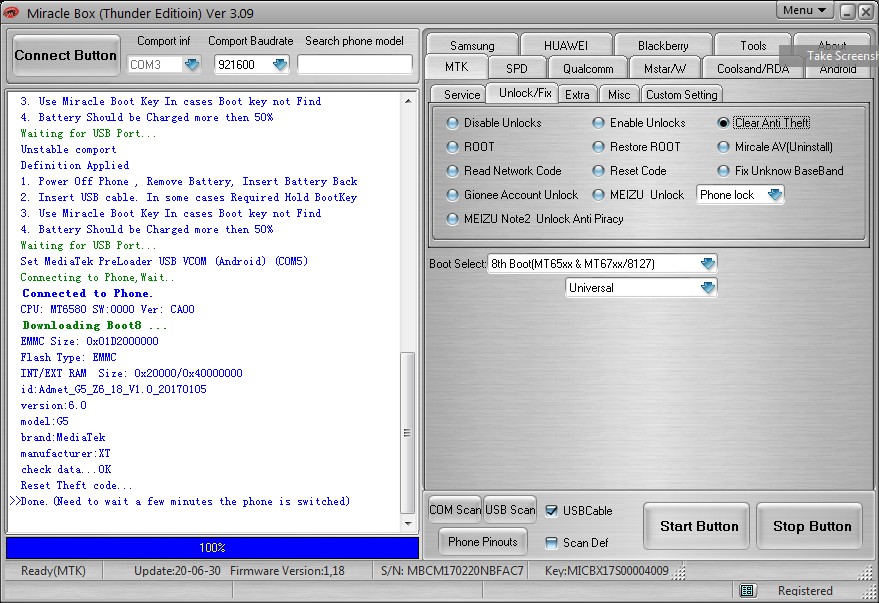
Task: Select the ROOT radio option
Action: (x=452, y=147)
